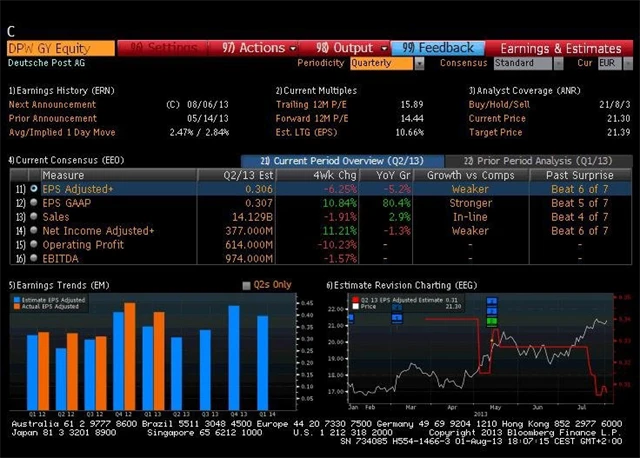The height and width of the screenshot is (458, 640).
Task: Open 4) Current Consensus (EEO)
Action: tap(66, 160)
